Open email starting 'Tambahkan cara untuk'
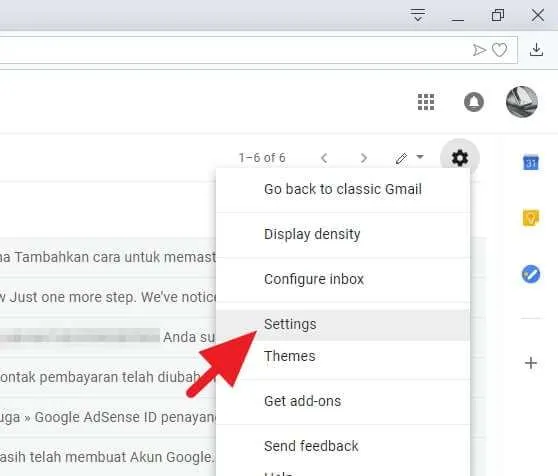 point(108,257)
